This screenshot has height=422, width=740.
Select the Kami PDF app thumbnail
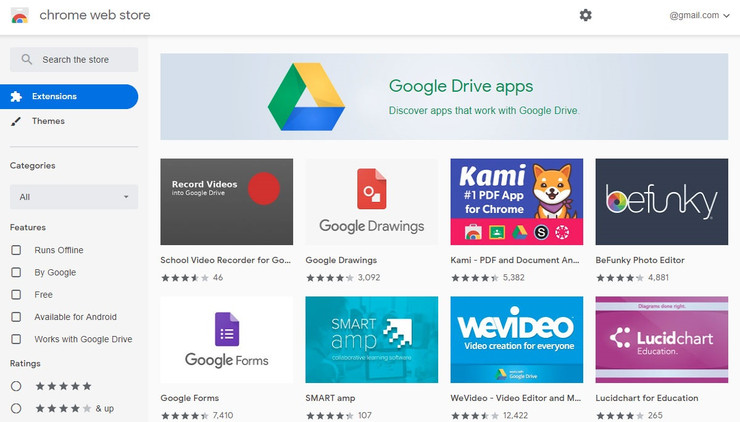(516, 201)
